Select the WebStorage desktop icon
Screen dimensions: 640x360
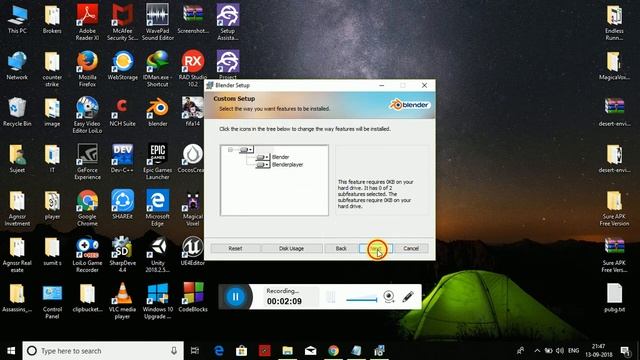pos(122,65)
